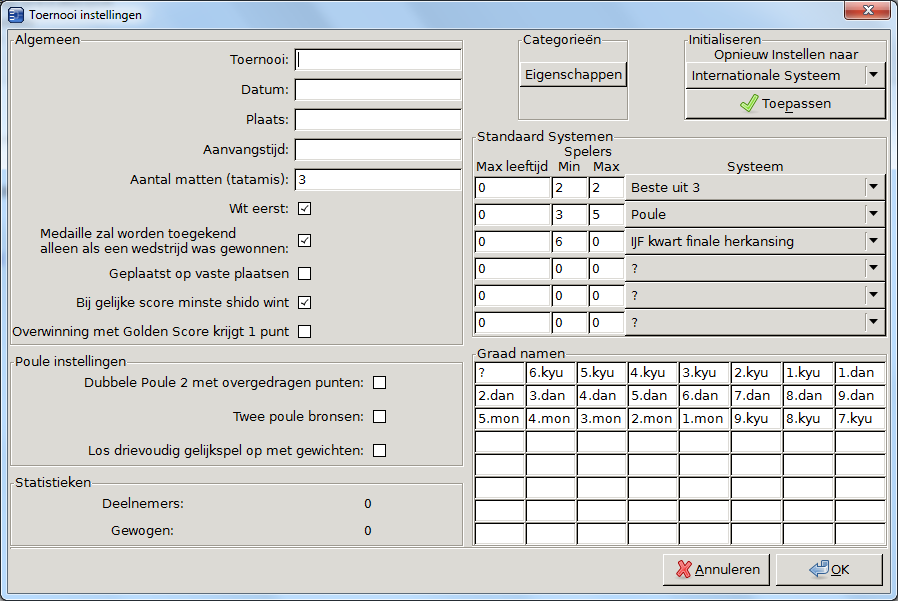The height and width of the screenshot is (601, 898).
Task: Click the green checkmark Toepassen button
Action: tap(785, 104)
